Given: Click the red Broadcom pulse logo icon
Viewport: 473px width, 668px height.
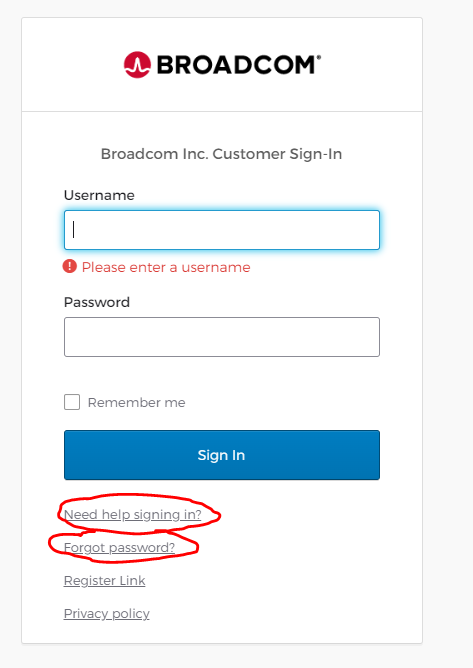Looking at the screenshot, I should [137, 65].
